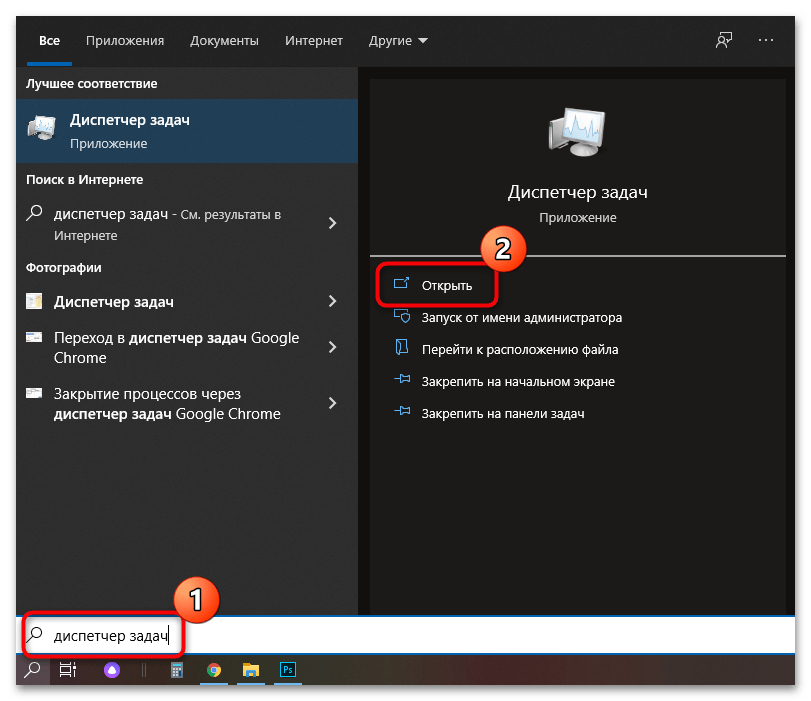The image size is (811, 701).
Task: Launch purple Alice assistant taskbar icon
Action: [x=112, y=670]
